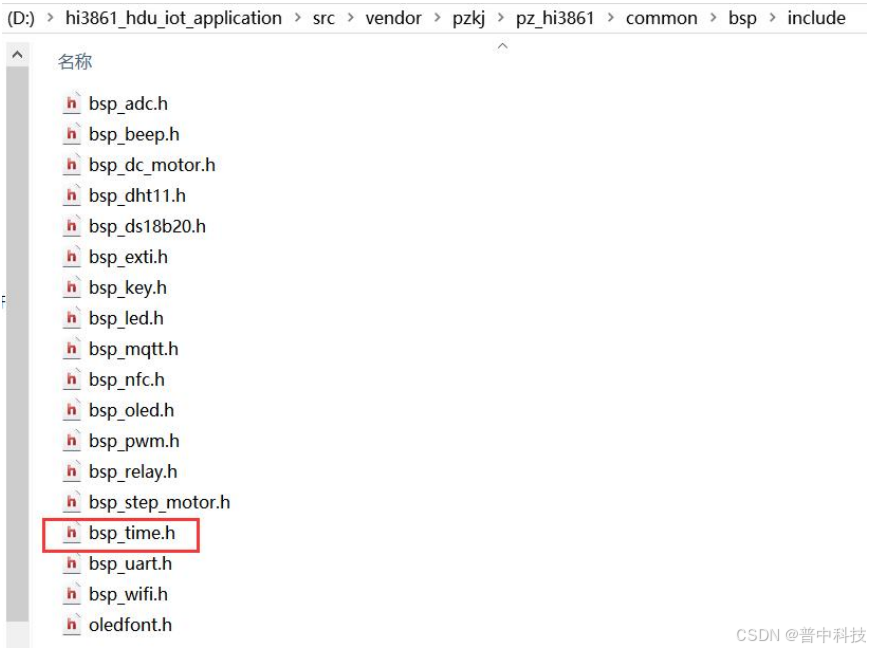Click the bsp_adc.h file icon
Image resolution: width=870 pixels, height=650 pixels.
point(72,103)
